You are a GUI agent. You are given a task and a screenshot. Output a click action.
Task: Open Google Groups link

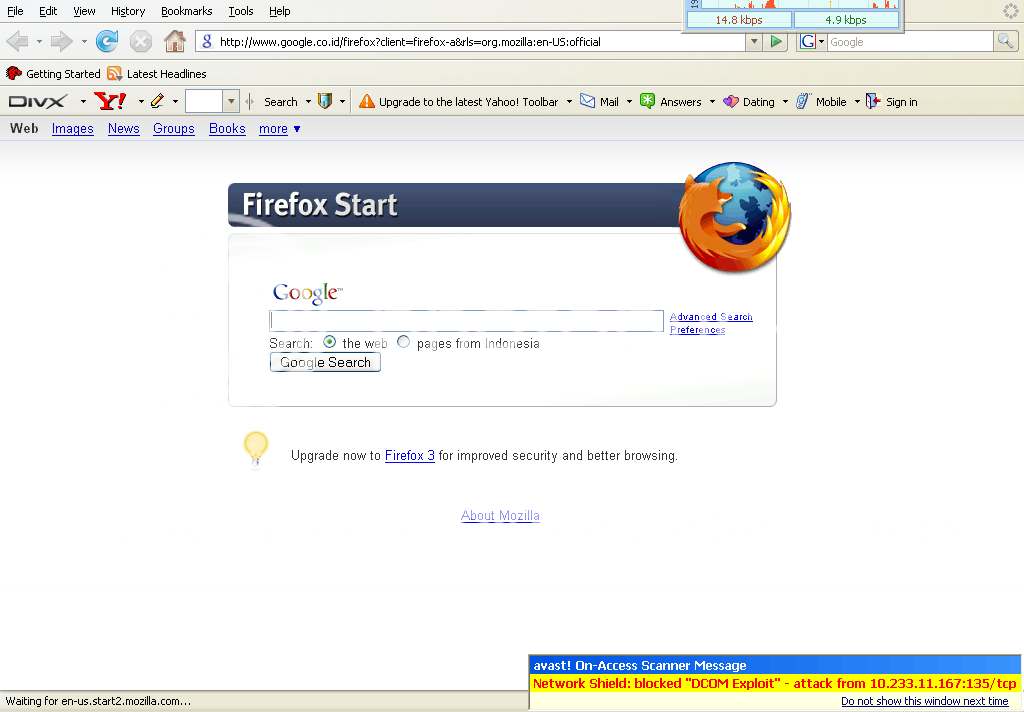tap(174, 129)
